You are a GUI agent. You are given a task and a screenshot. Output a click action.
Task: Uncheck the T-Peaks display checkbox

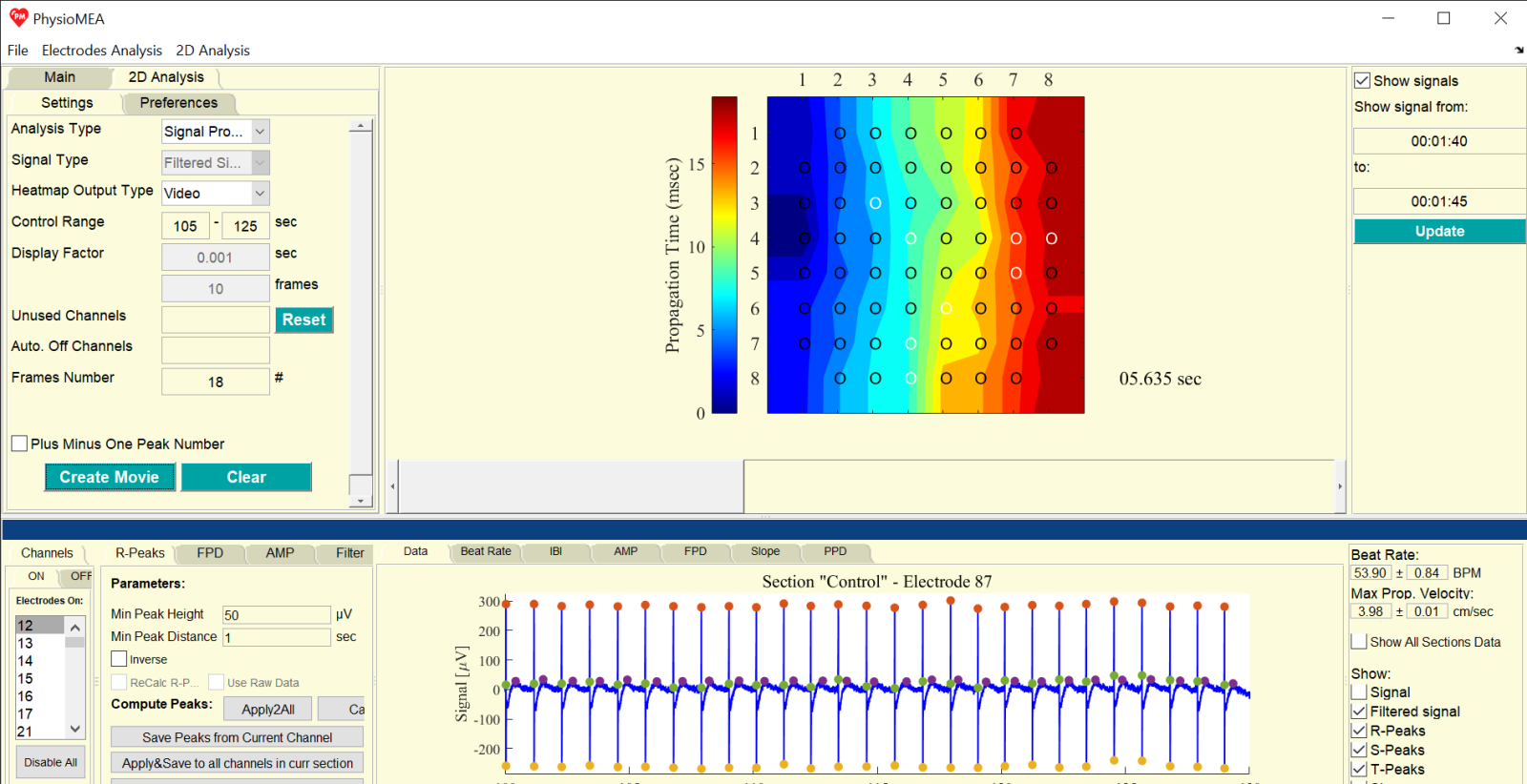tap(1359, 769)
